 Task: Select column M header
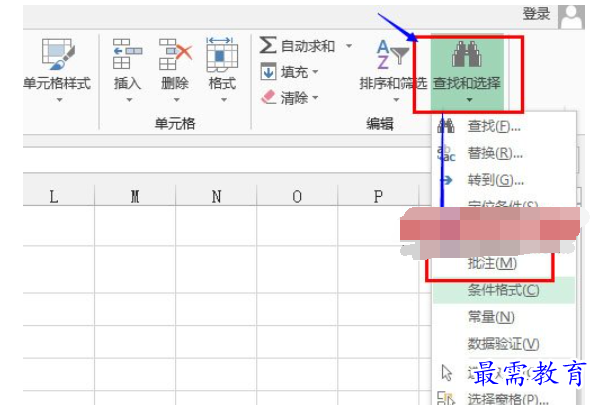(x=135, y=197)
